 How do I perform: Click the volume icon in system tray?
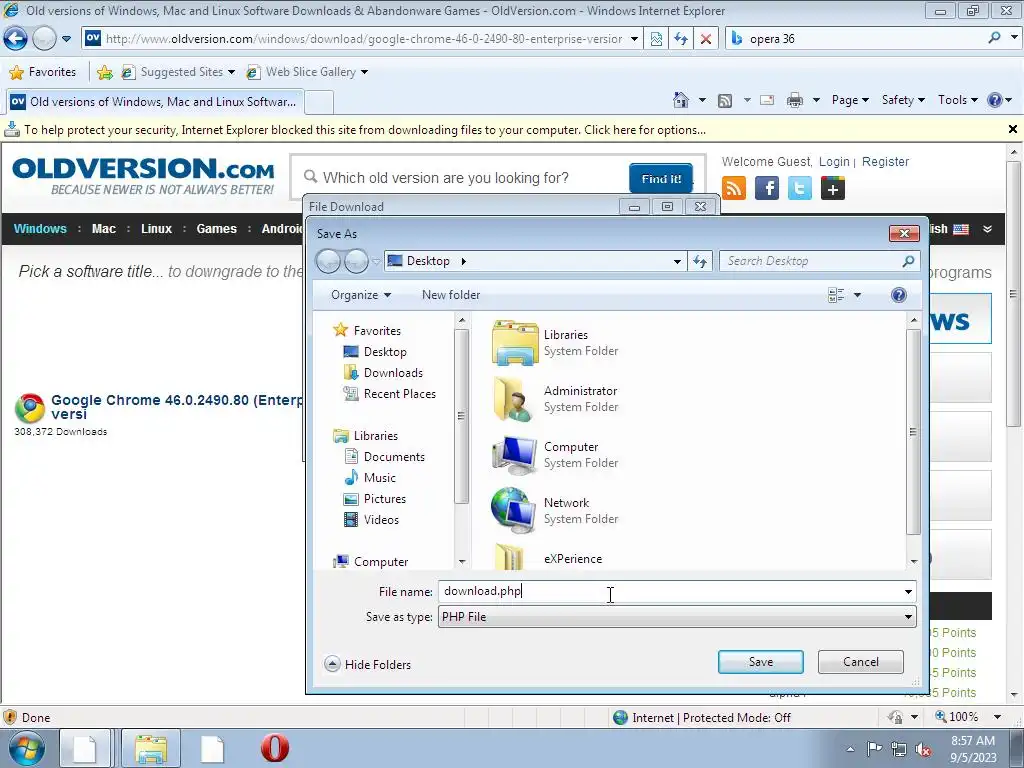[923, 749]
